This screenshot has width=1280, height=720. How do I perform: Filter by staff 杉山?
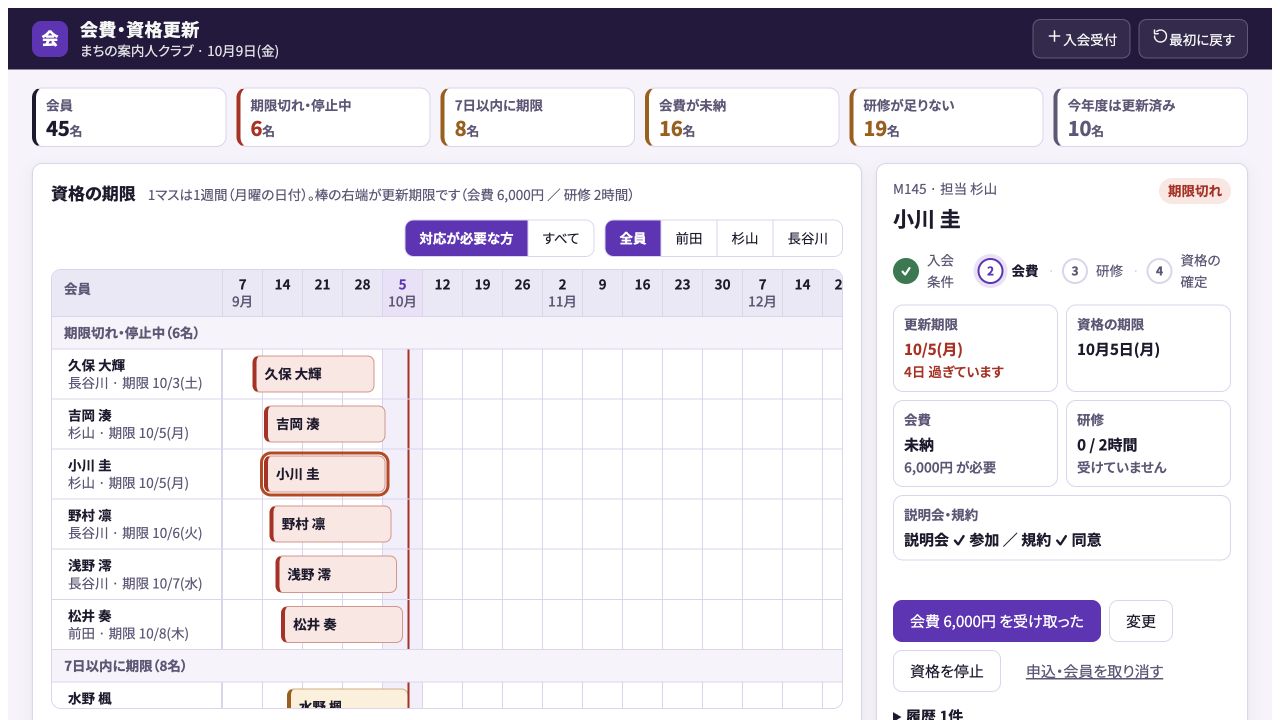pyautogui.click(x=745, y=239)
